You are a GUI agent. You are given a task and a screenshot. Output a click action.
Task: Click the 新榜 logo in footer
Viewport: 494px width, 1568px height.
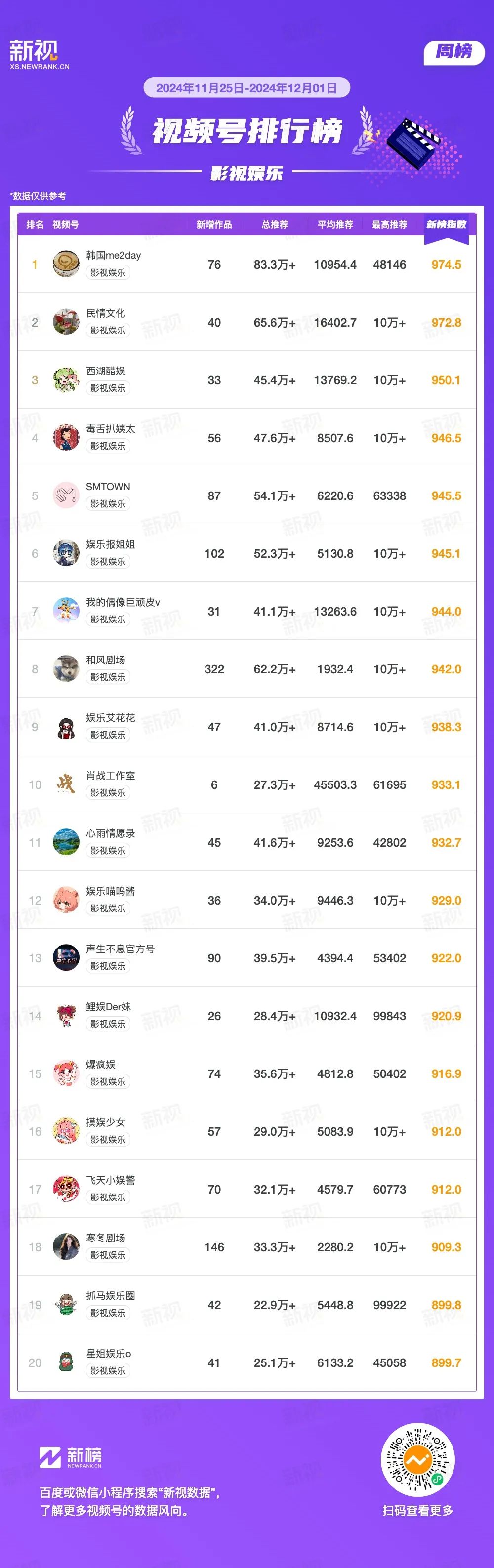pyautogui.click(x=71, y=1457)
